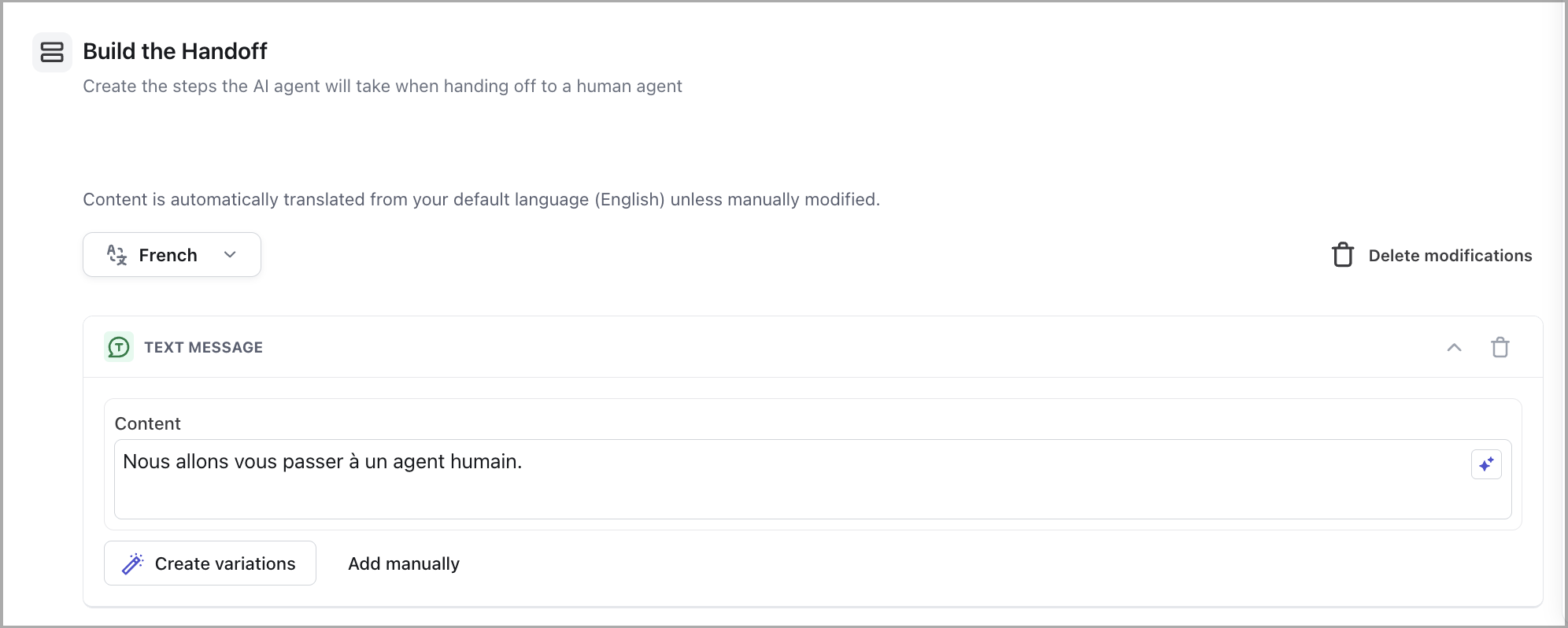Choose Add manually option
The image size is (1568, 628).
pyautogui.click(x=404, y=563)
